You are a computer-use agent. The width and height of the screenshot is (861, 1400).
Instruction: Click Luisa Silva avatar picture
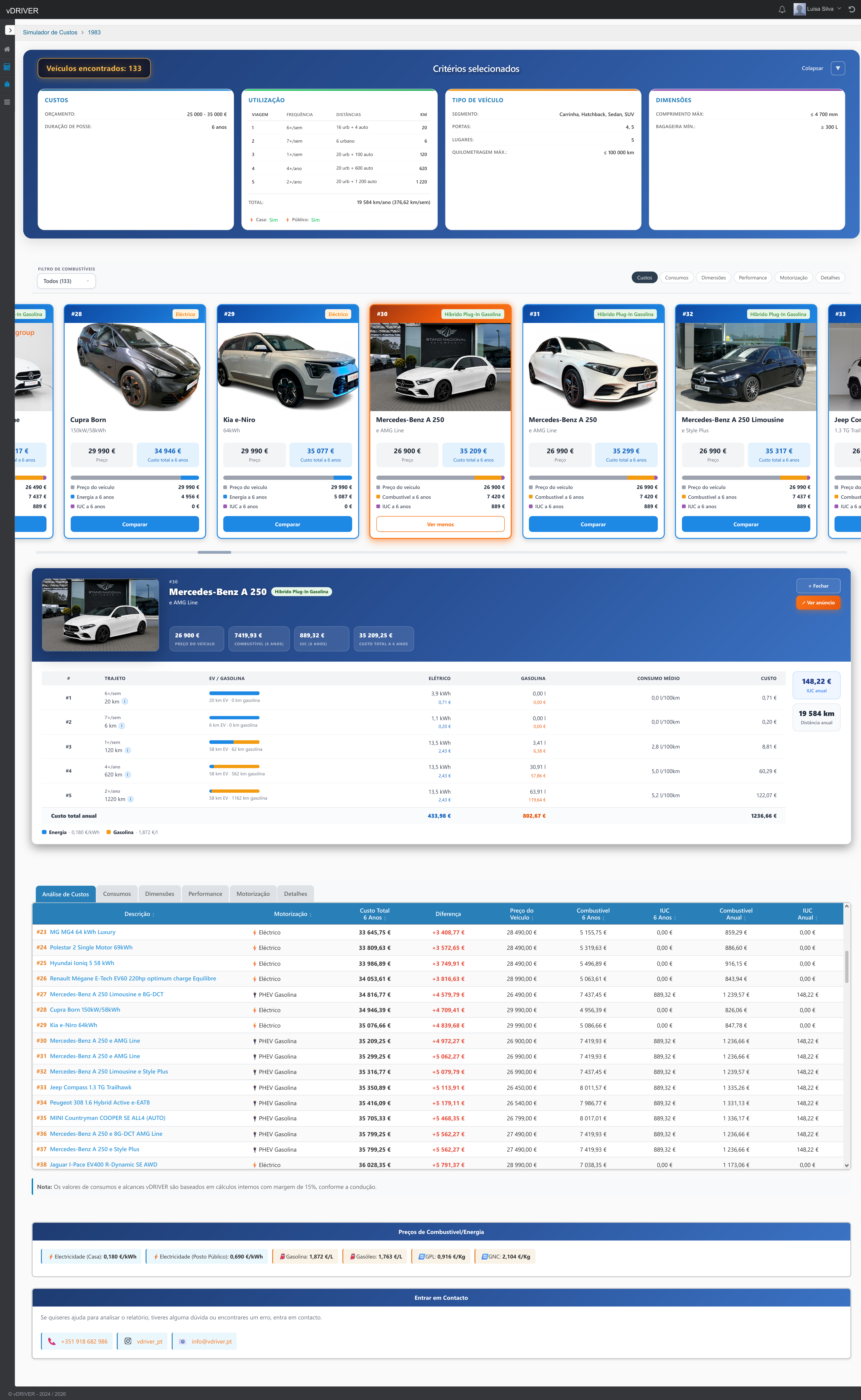click(x=800, y=9)
